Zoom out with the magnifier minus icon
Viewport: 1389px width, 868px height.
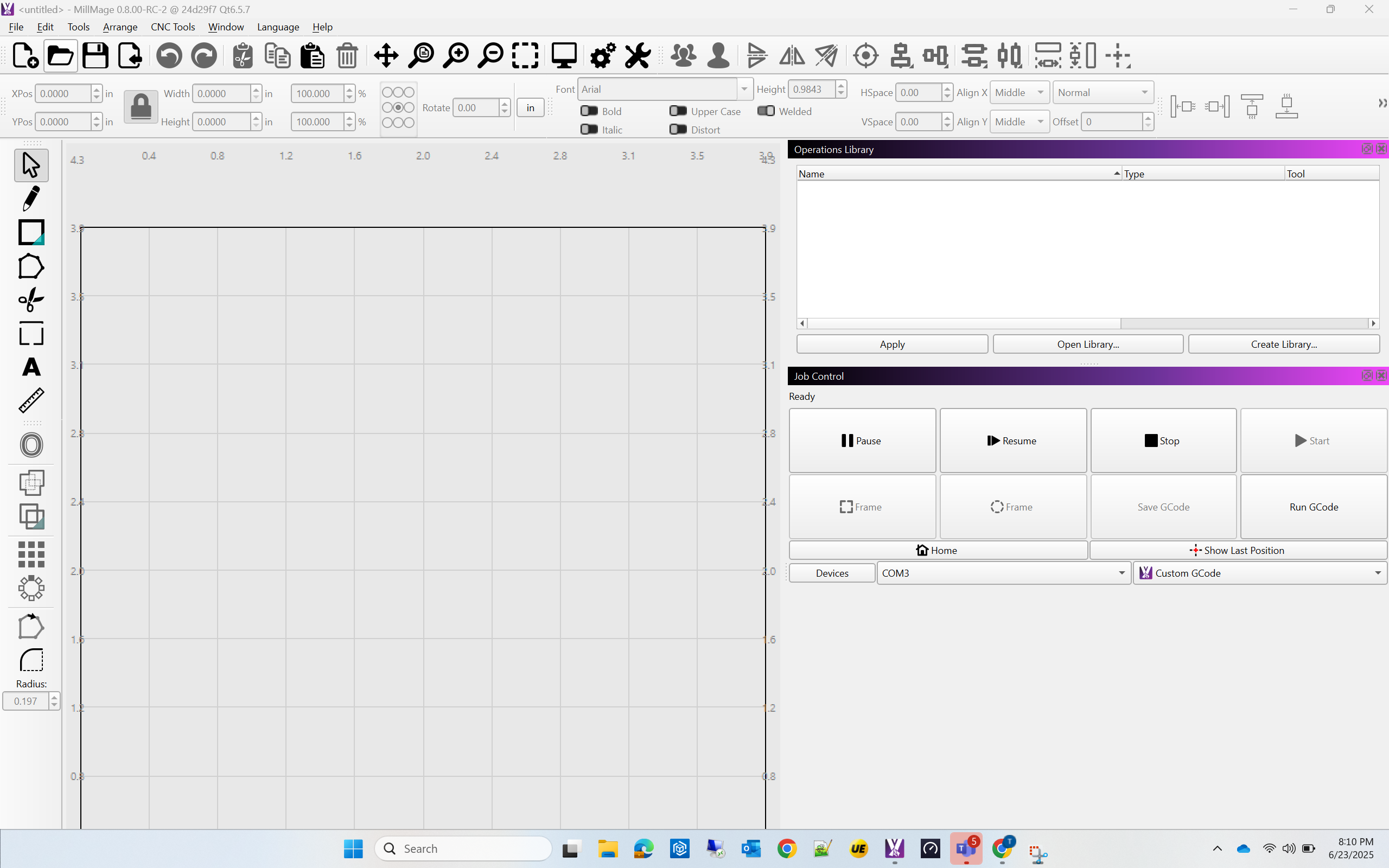[490, 56]
